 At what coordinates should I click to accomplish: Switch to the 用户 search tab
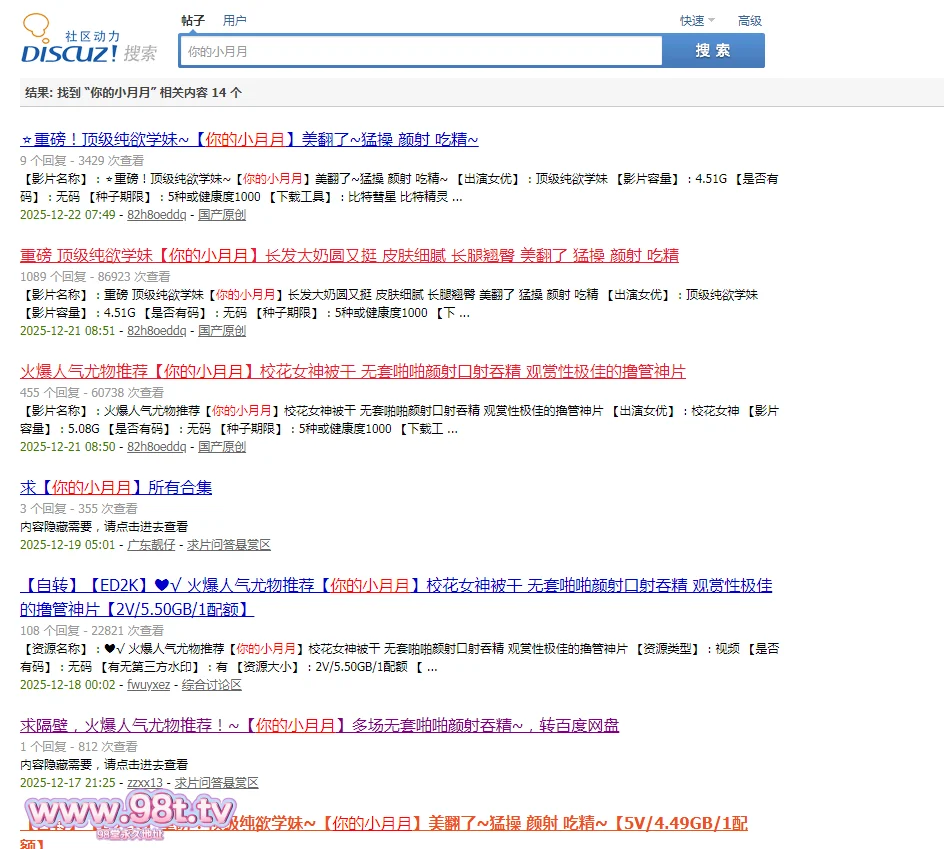tap(235, 20)
